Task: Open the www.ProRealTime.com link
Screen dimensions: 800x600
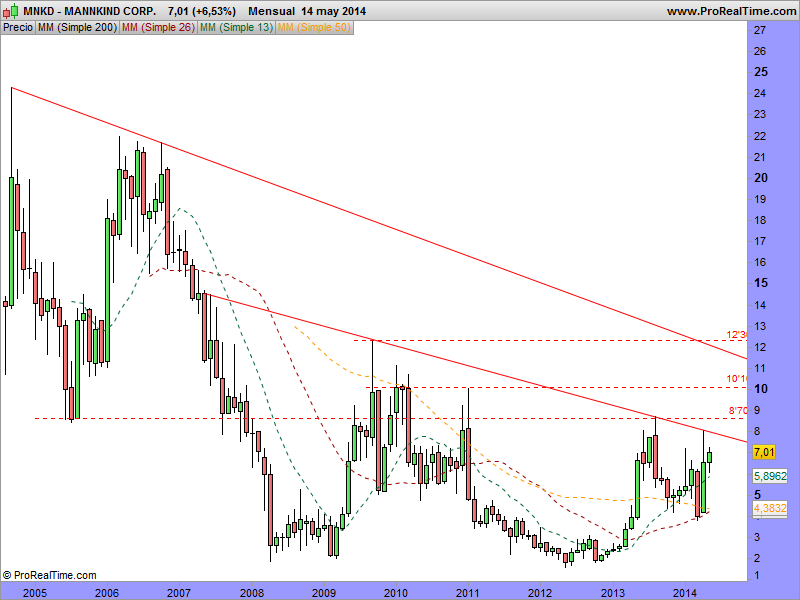Action: tap(731, 11)
